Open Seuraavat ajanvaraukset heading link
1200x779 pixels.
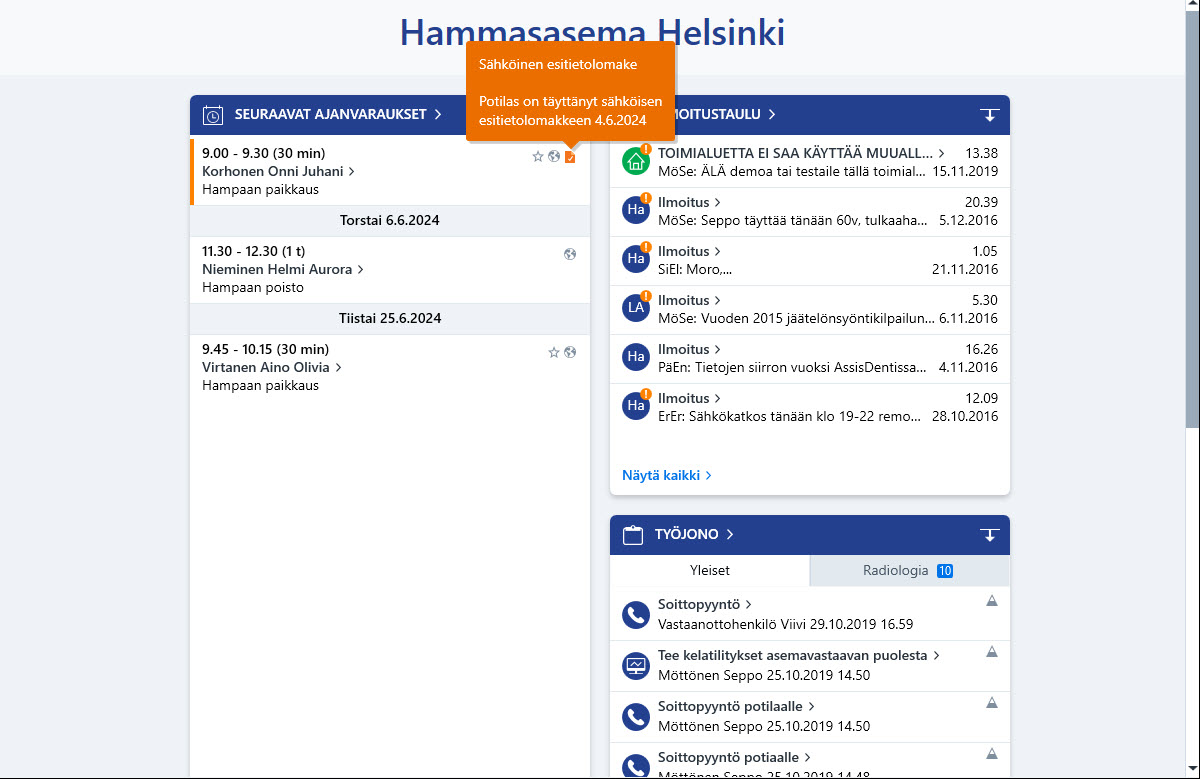(338, 115)
